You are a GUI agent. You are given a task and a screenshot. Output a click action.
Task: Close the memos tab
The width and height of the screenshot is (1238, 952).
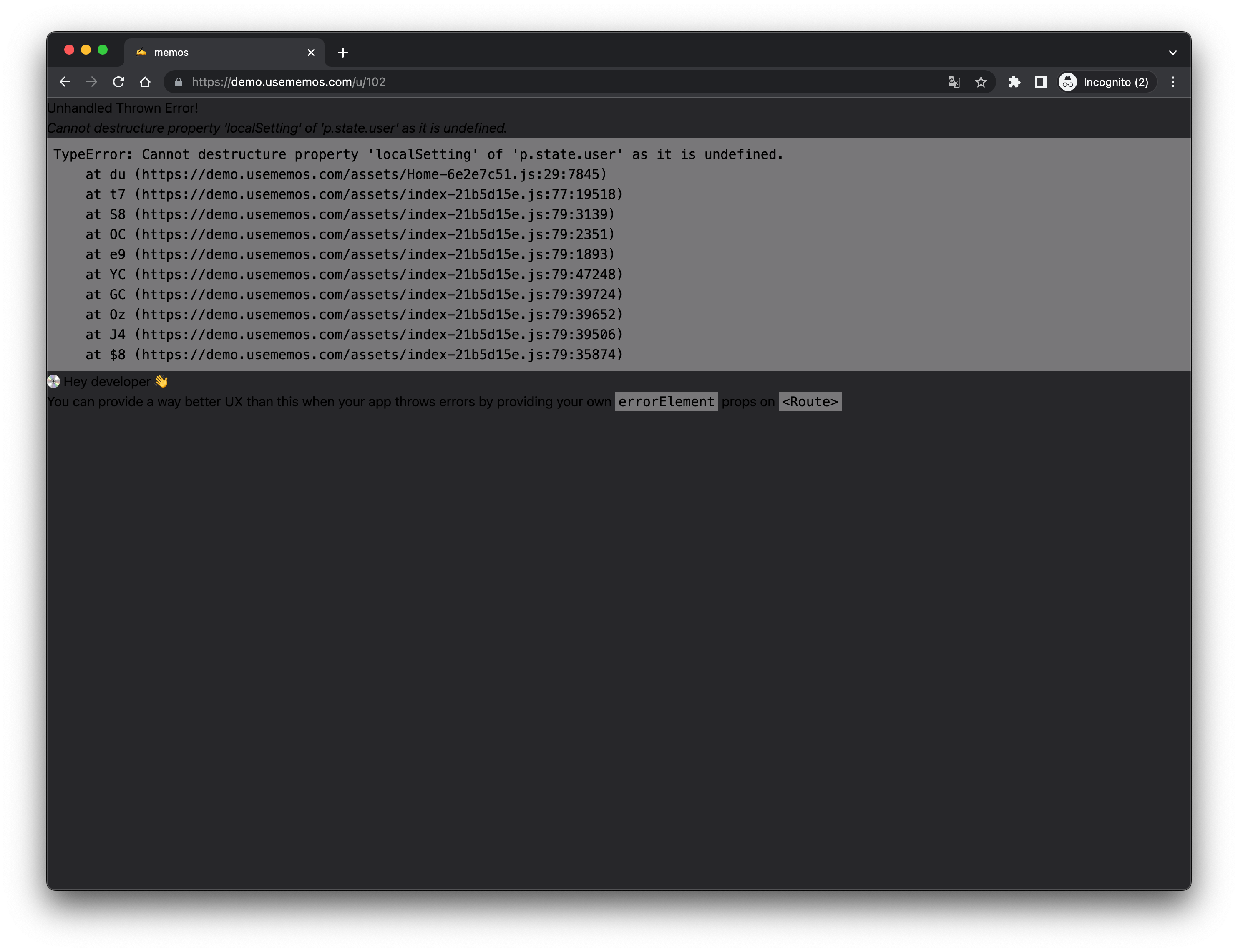[311, 52]
